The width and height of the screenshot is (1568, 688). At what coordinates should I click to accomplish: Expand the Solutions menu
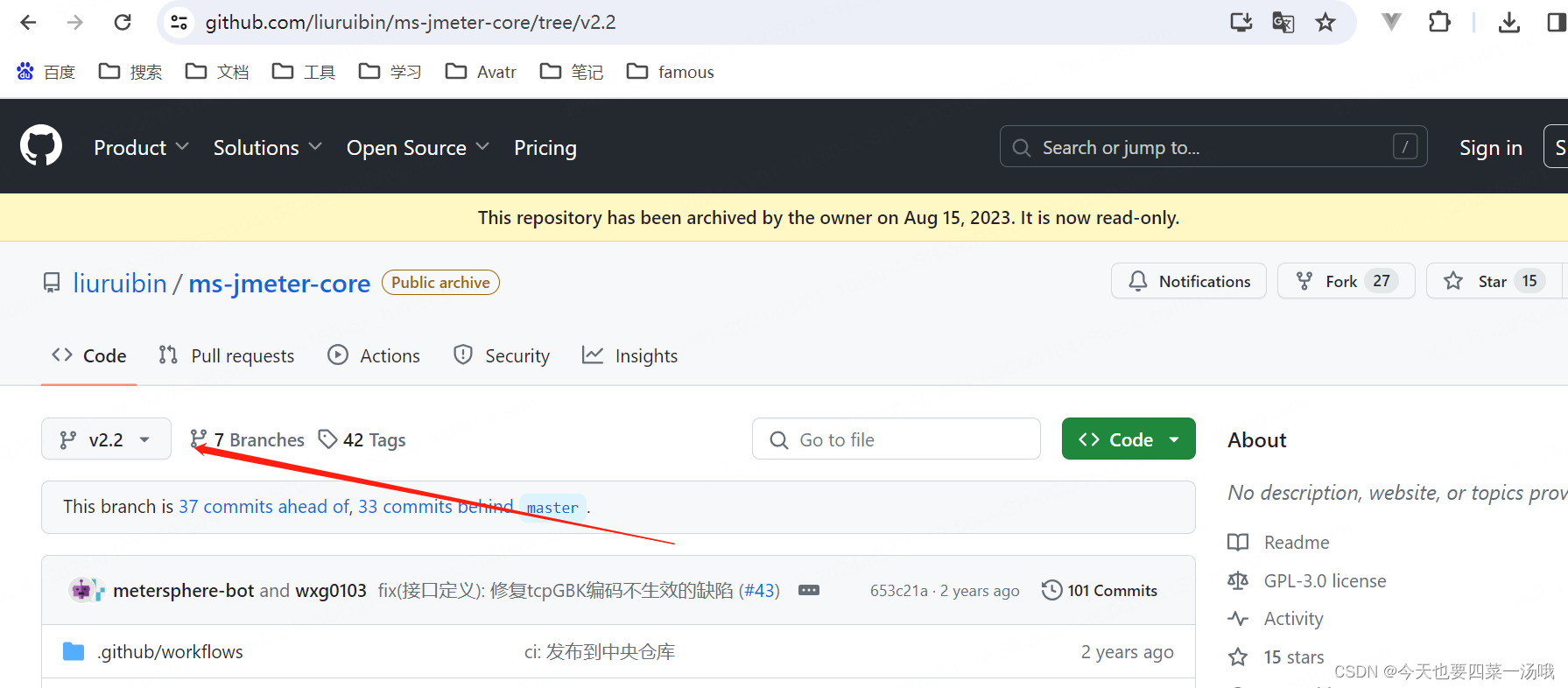pos(268,148)
